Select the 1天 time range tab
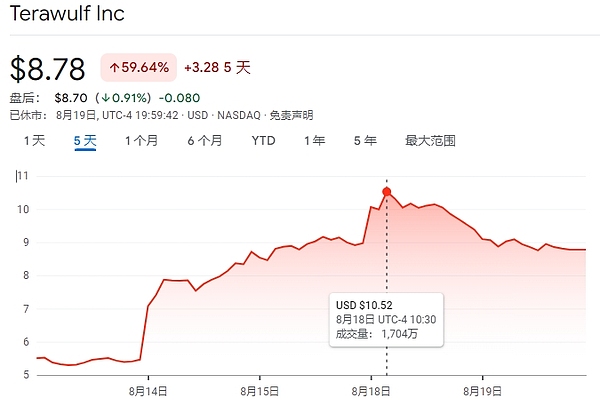The image size is (600, 406). point(34,141)
